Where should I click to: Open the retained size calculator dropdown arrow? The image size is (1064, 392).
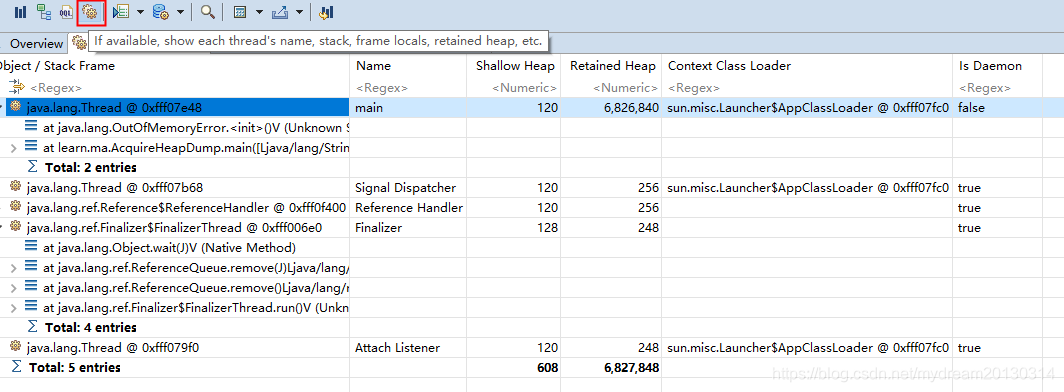click(x=259, y=12)
